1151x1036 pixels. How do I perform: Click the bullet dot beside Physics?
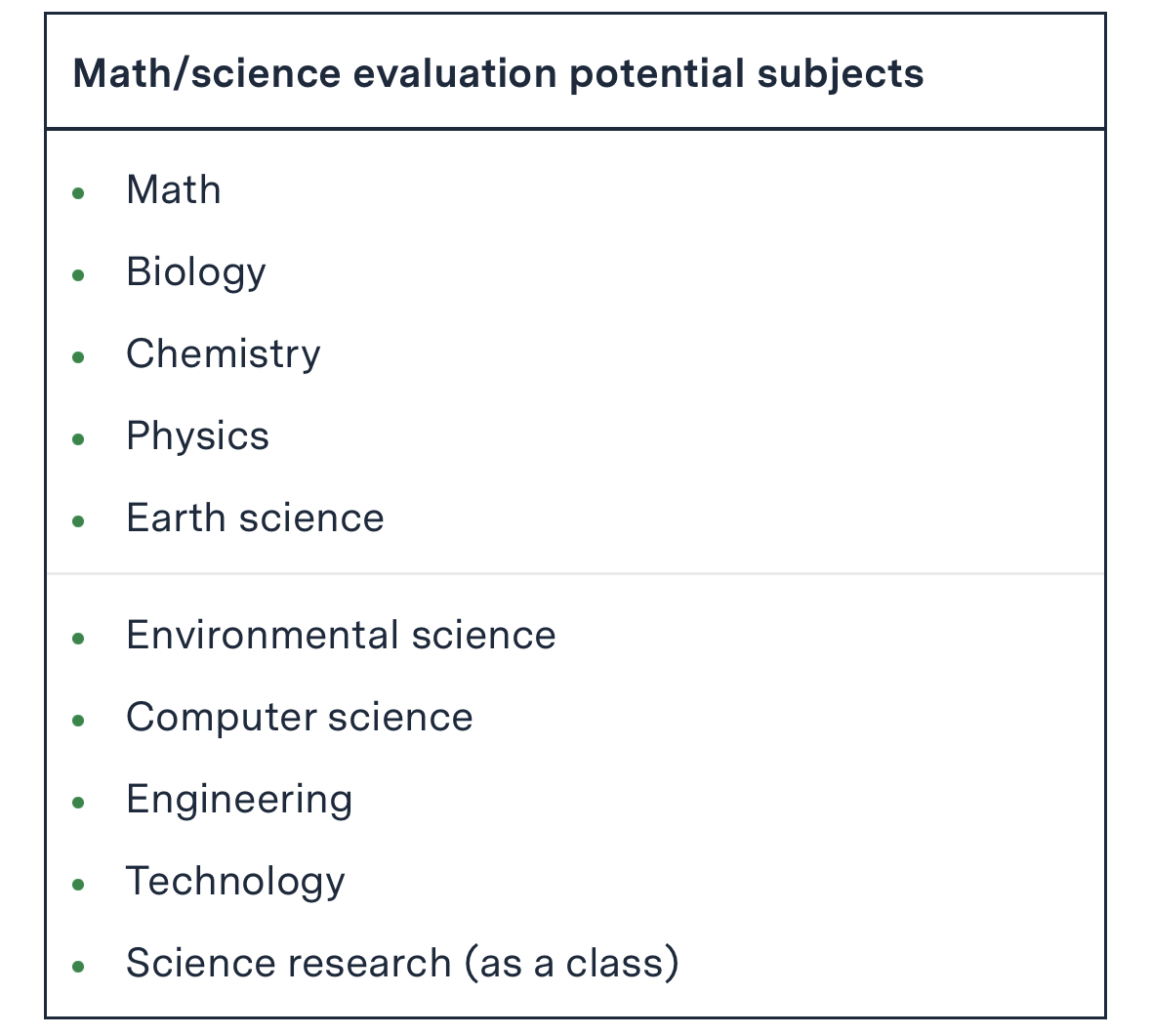pos(79,439)
